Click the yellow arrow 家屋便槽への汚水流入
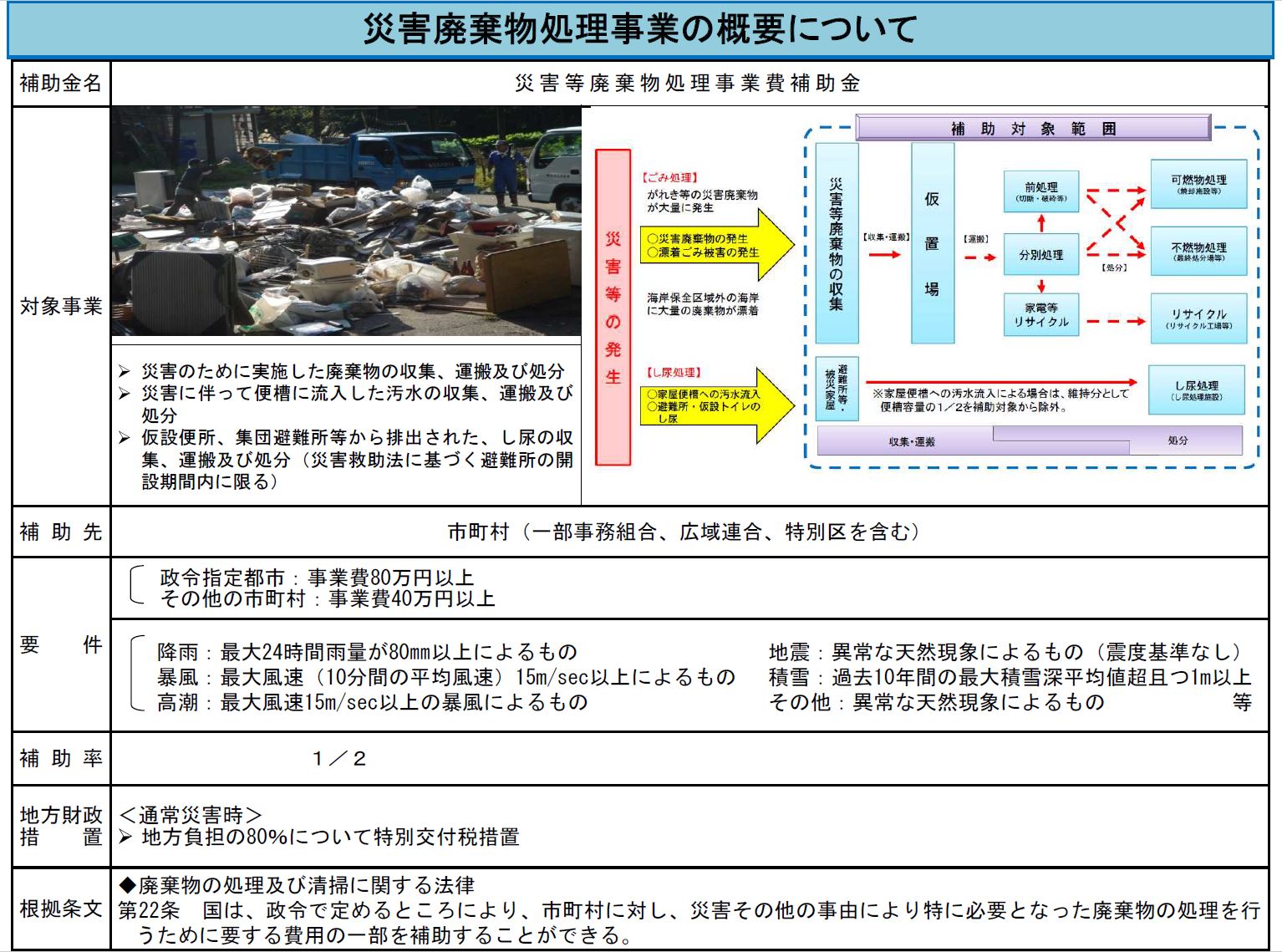This screenshot has width=1282, height=952. [715, 405]
